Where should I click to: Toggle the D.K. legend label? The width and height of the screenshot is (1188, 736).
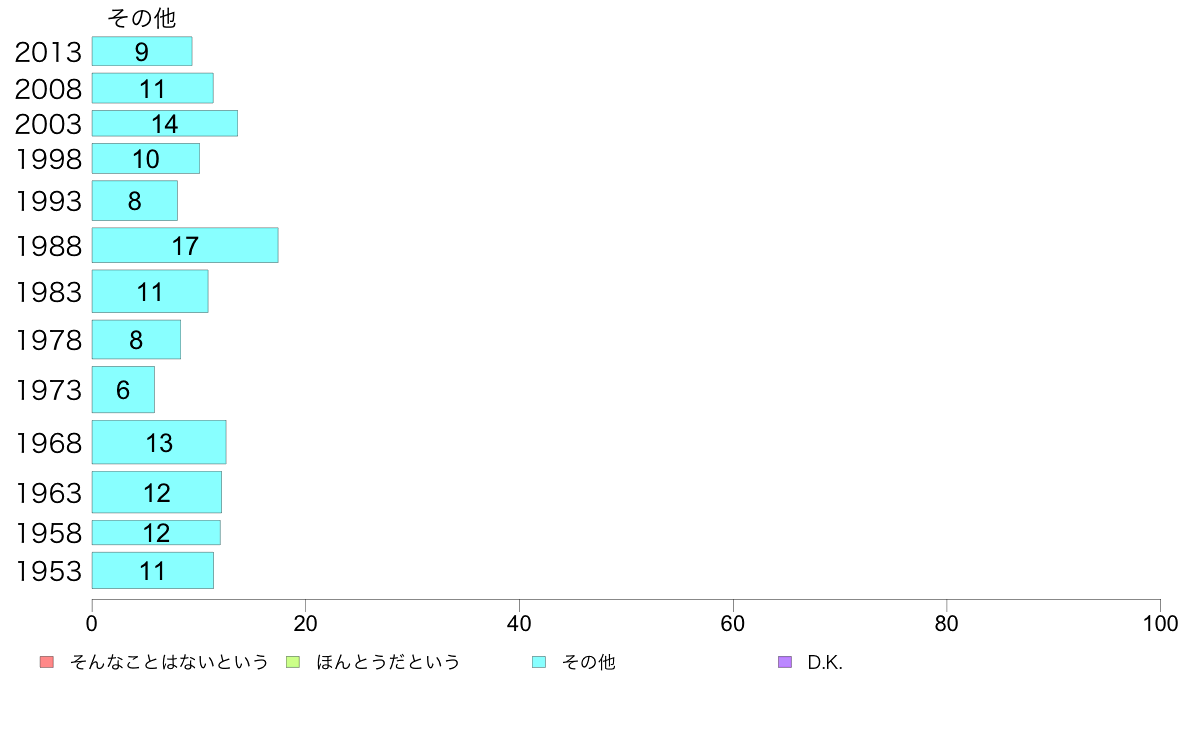coord(825,662)
